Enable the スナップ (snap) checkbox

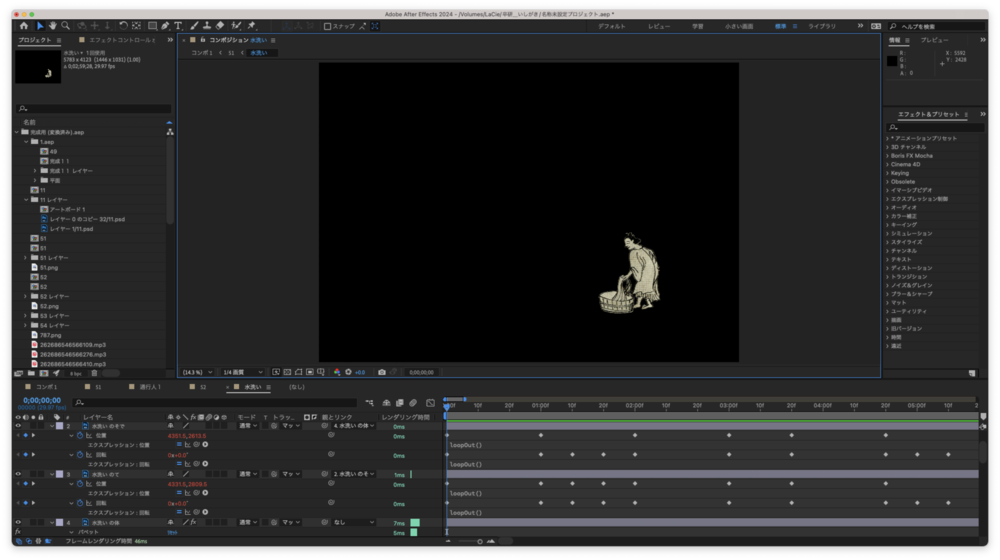tap(328, 26)
